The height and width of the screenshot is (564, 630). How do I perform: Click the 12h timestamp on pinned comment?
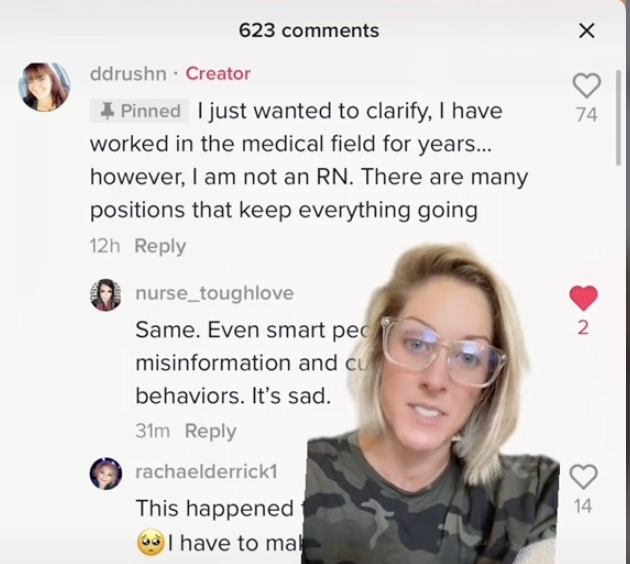(x=105, y=246)
